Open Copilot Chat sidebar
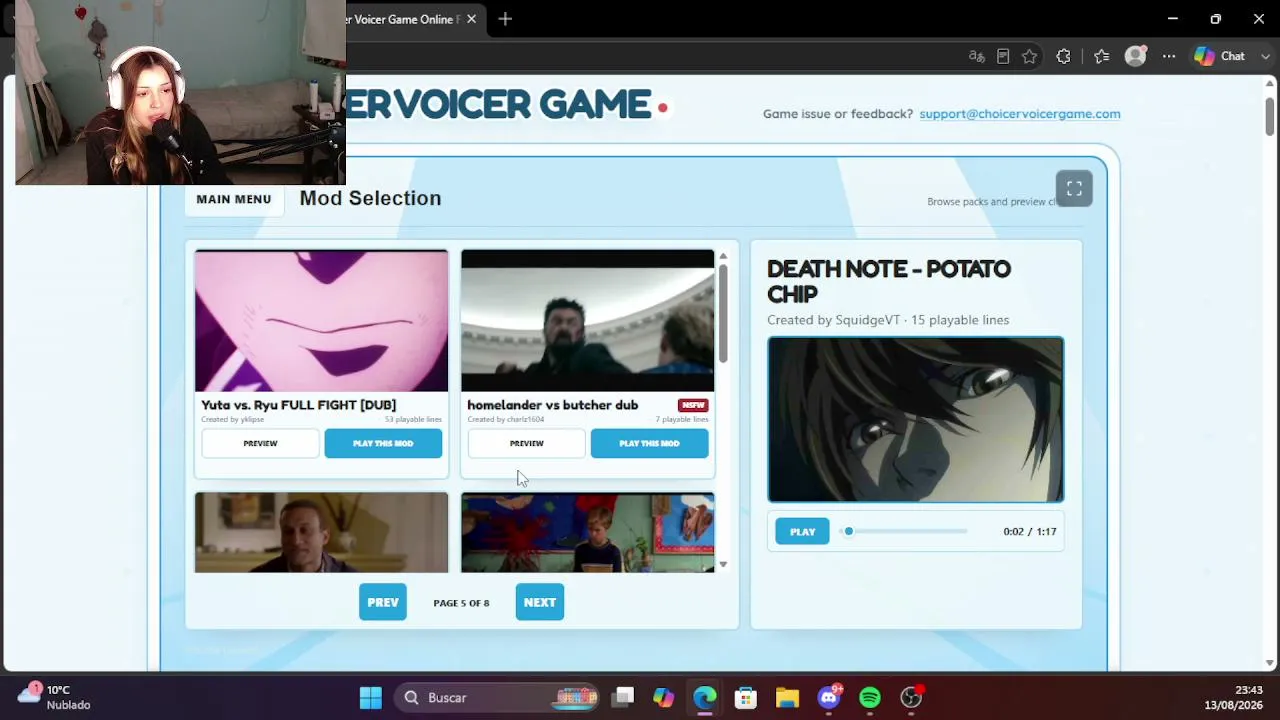The width and height of the screenshot is (1280, 720). pos(1219,56)
